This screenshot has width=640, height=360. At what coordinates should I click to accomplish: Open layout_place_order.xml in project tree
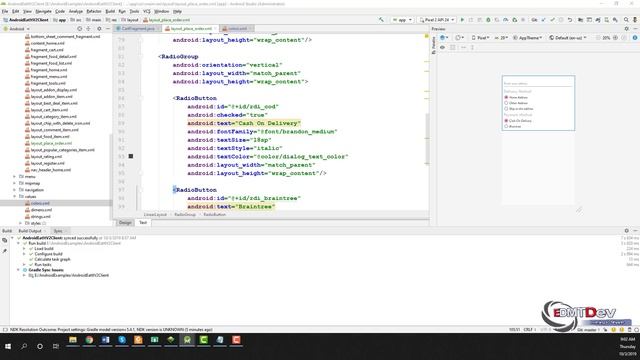pyautogui.click(x=51, y=143)
